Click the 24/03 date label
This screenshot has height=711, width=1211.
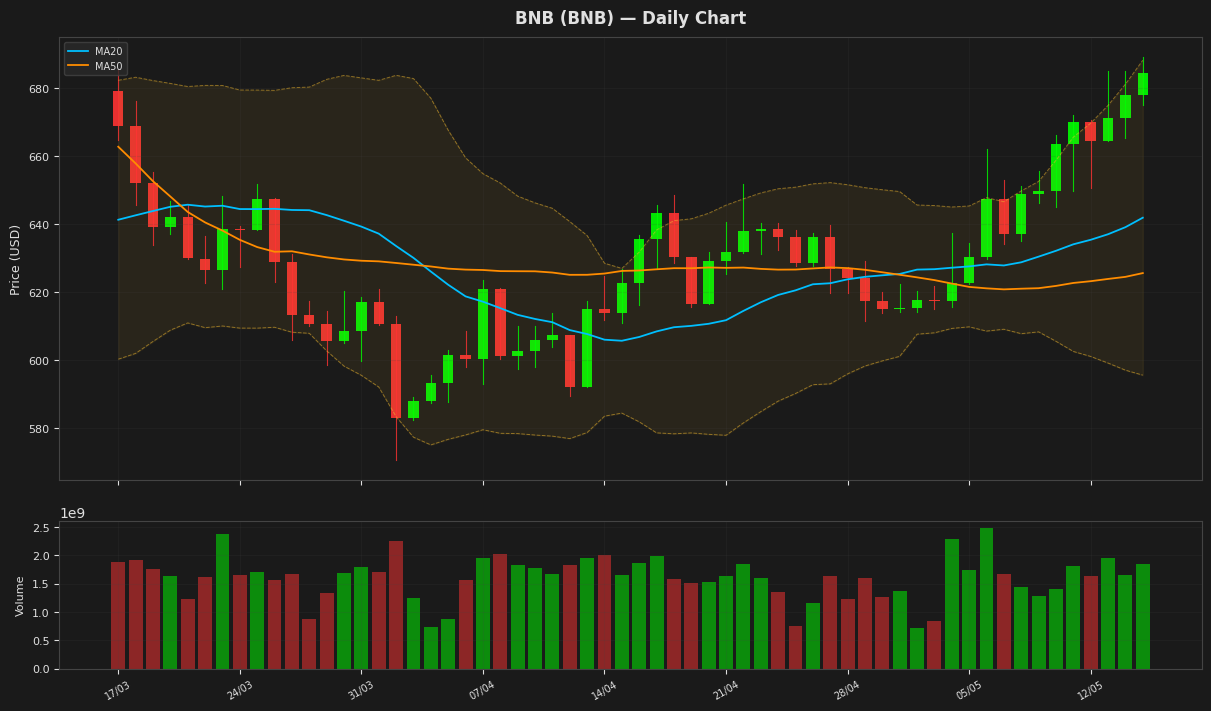tap(240, 690)
